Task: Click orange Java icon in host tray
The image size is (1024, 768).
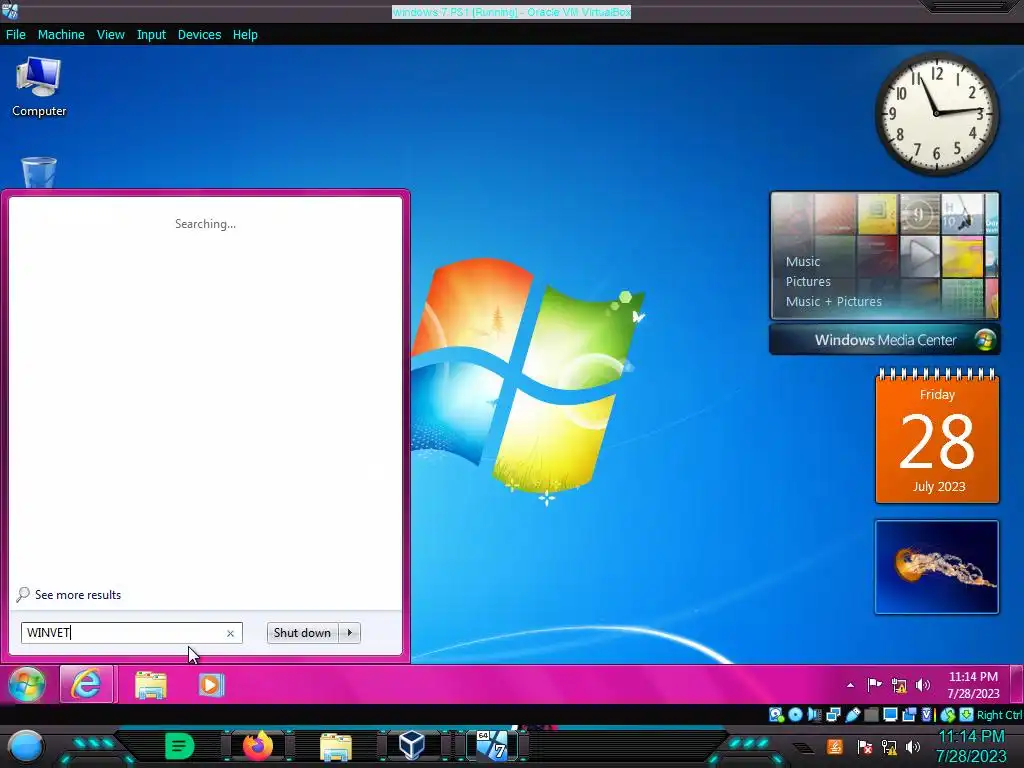Action: coord(835,746)
